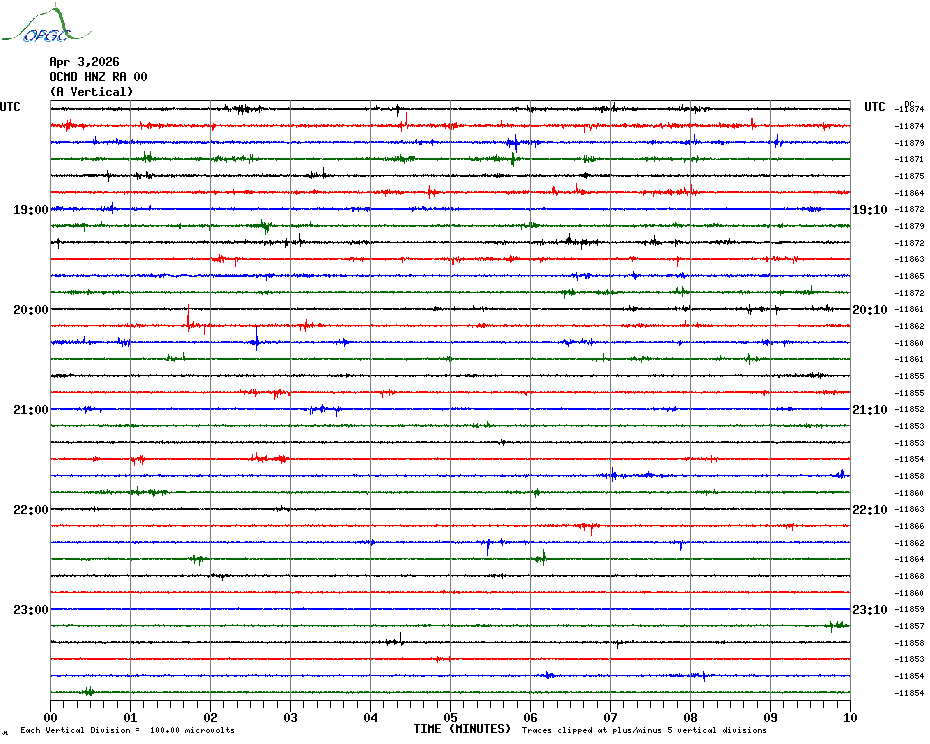930x744 pixels.
Task: Select the '23:10' time label
Action: 870,609
